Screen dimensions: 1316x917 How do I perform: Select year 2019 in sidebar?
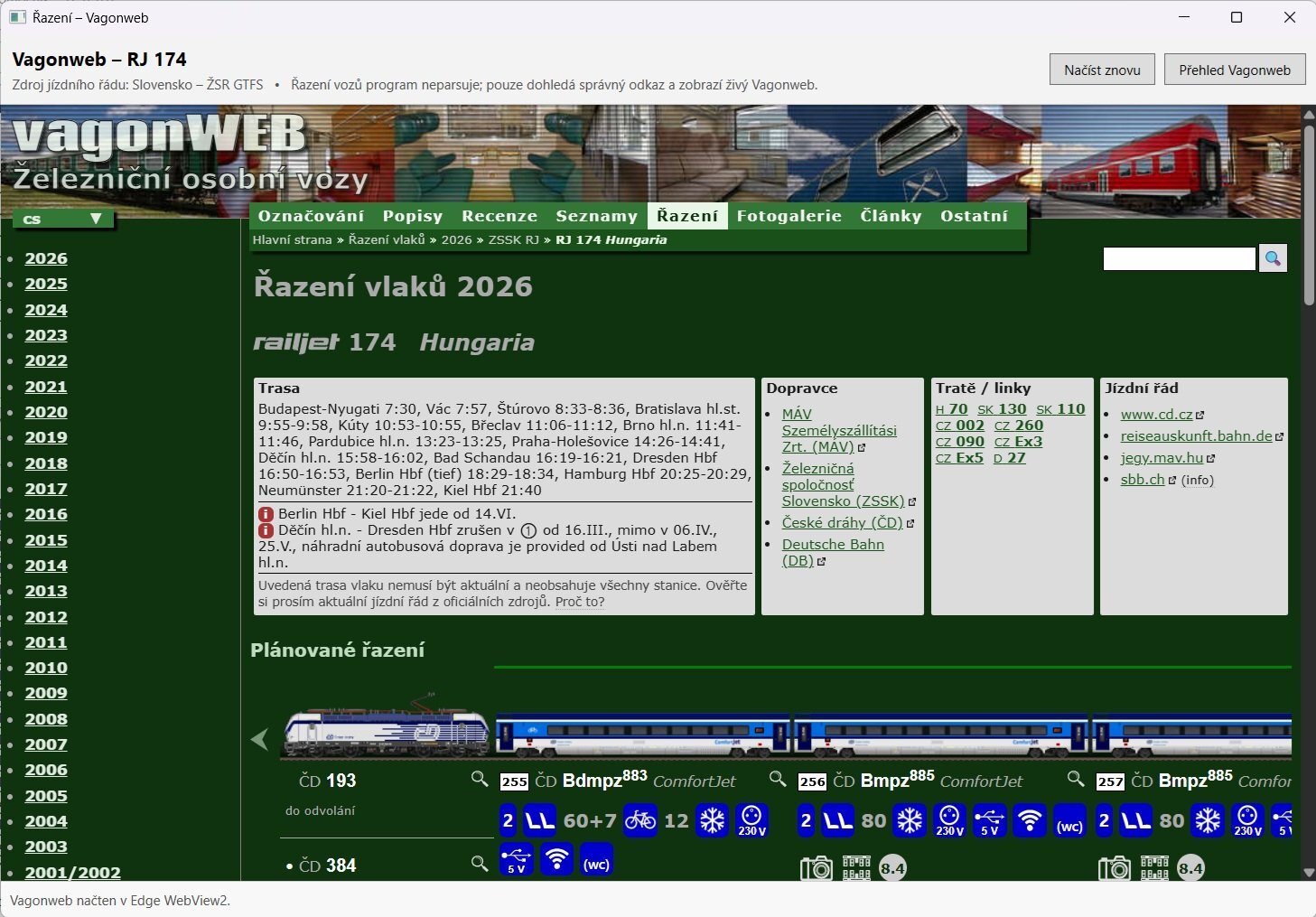[x=46, y=437]
